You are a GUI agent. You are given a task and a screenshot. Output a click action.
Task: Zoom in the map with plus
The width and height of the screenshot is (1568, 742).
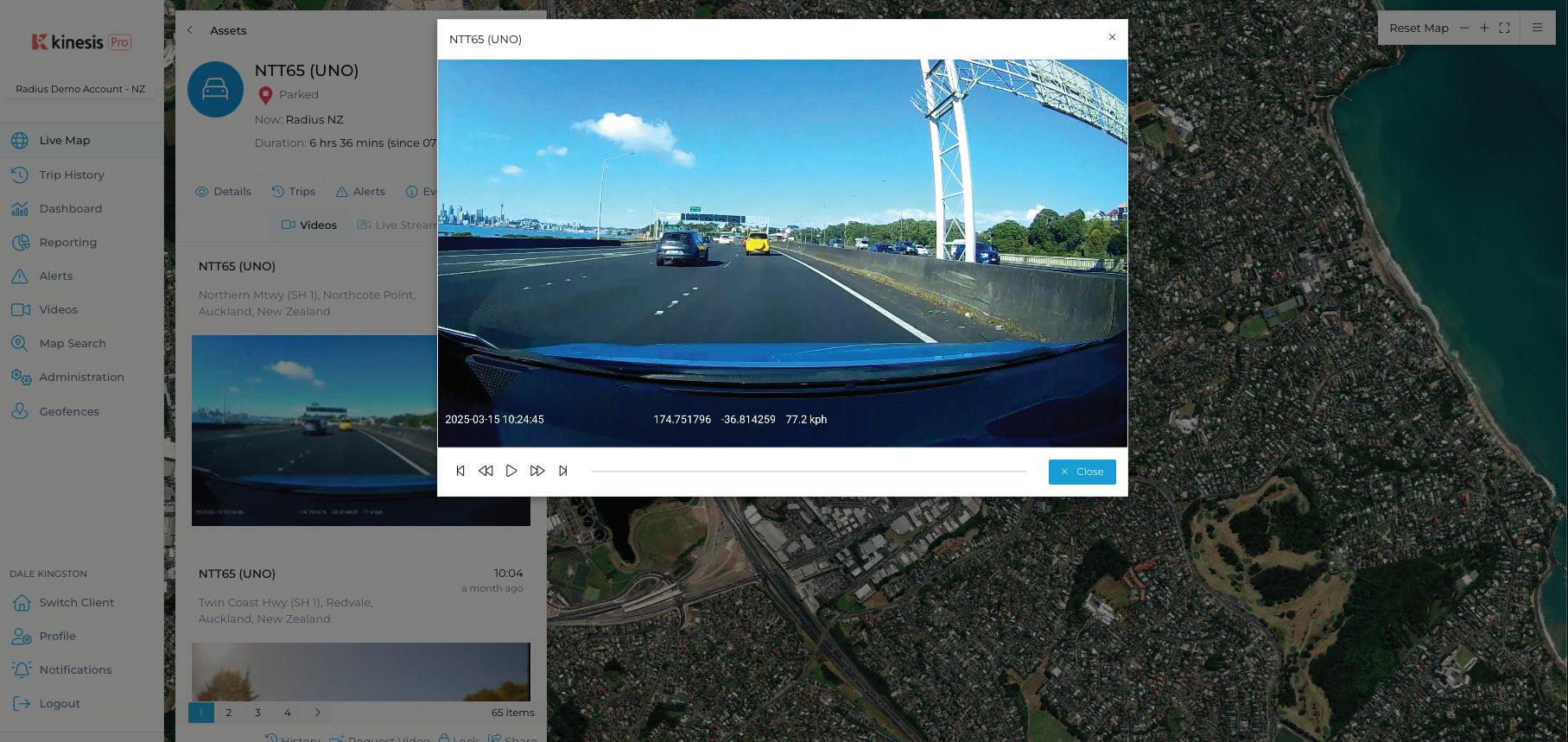(x=1484, y=28)
